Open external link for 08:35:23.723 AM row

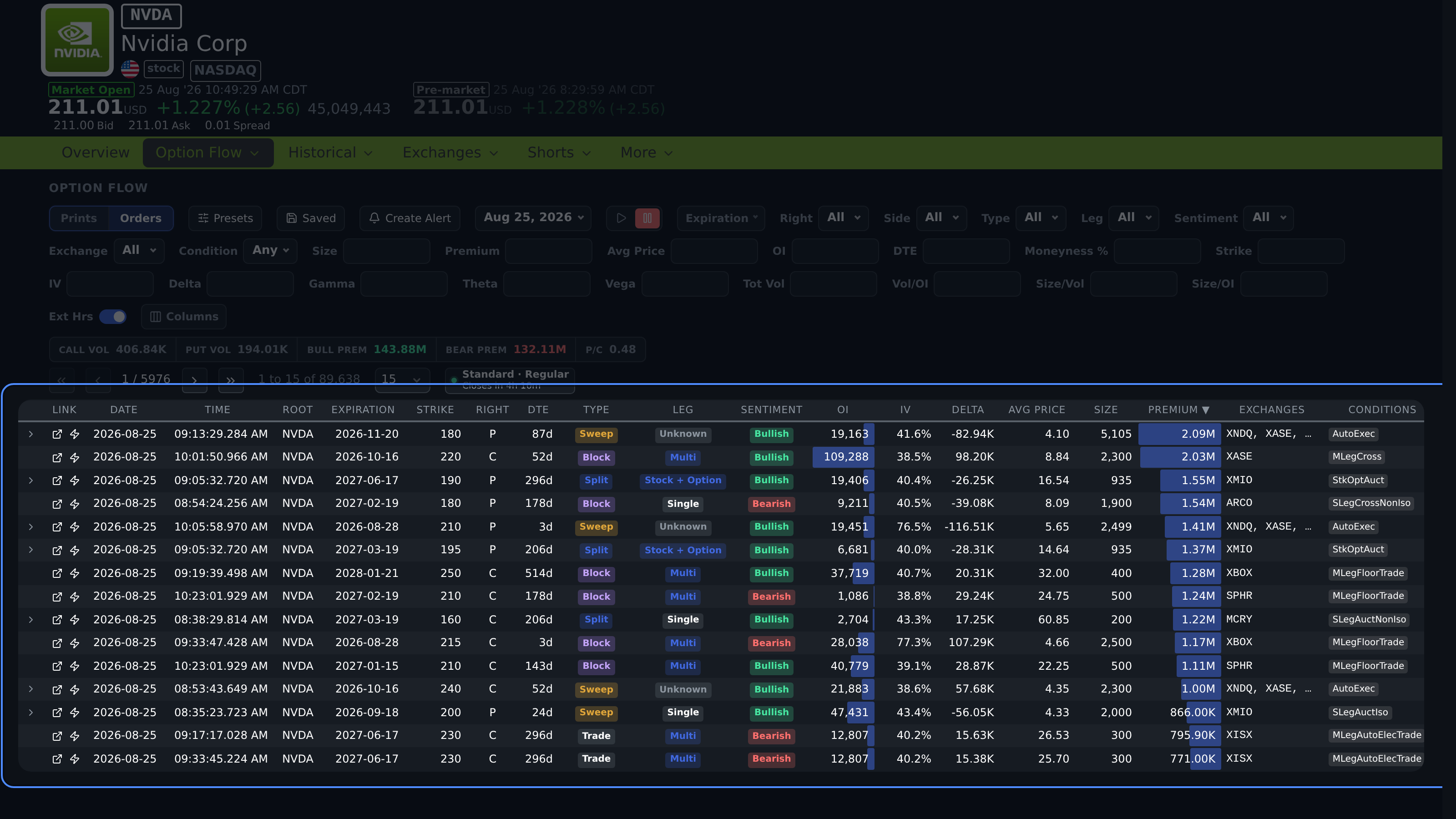tap(57, 712)
